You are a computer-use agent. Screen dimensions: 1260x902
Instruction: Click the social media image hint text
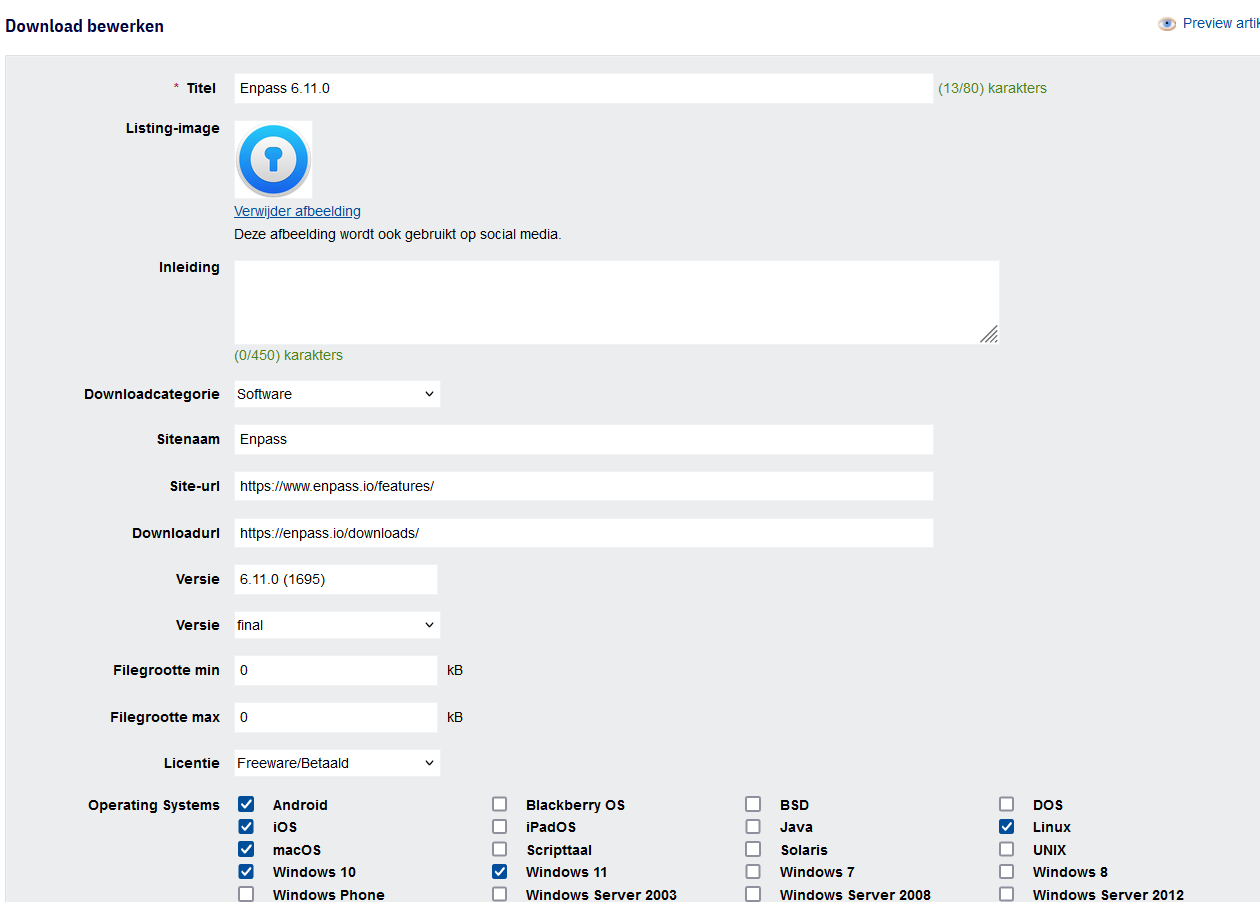click(x=398, y=235)
